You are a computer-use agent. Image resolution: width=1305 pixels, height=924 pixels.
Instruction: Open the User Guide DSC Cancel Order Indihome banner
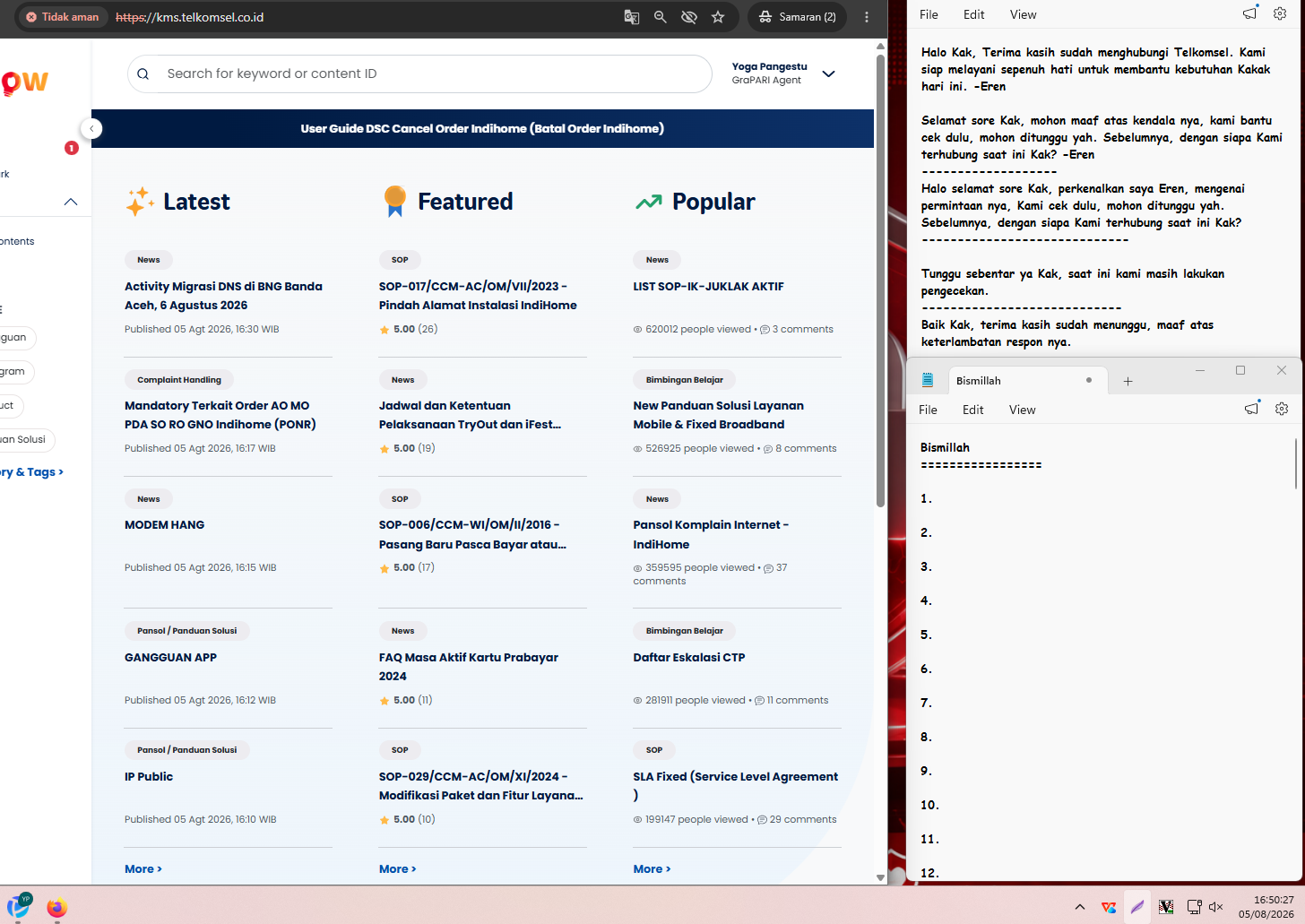[x=482, y=128]
